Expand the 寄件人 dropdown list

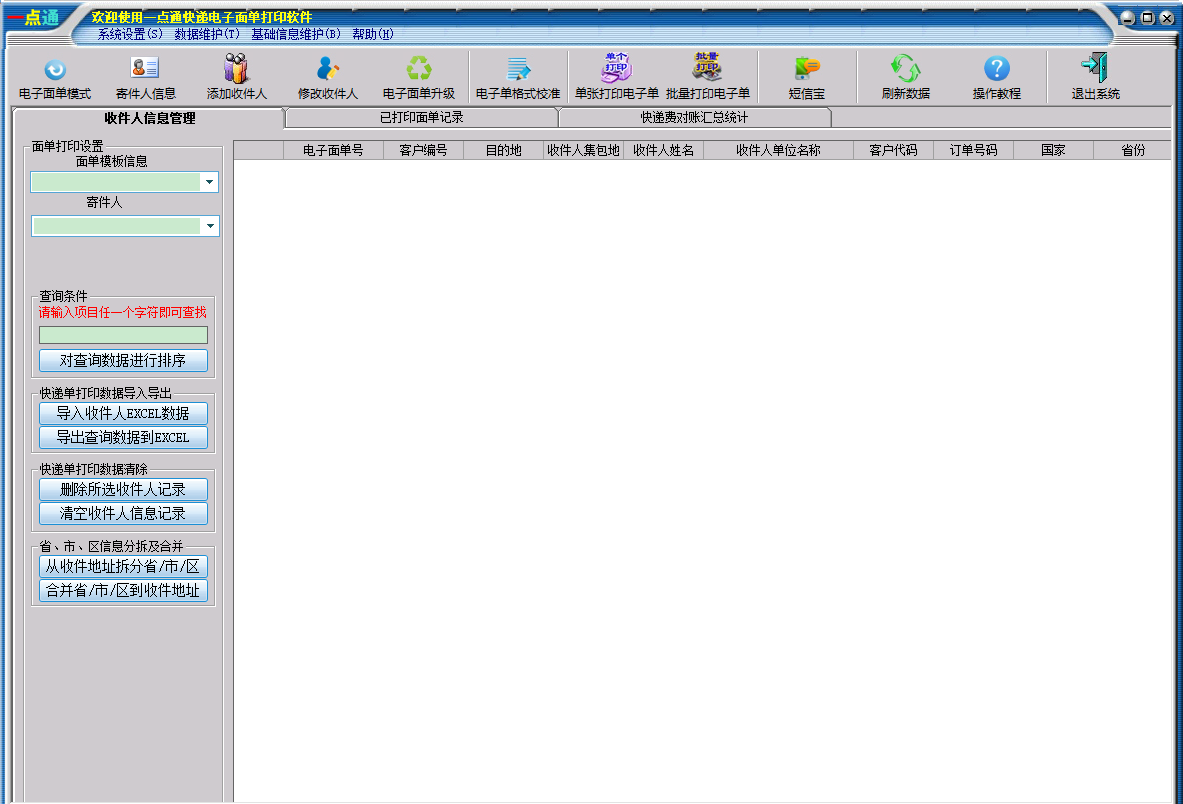pyautogui.click(x=209, y=227)
